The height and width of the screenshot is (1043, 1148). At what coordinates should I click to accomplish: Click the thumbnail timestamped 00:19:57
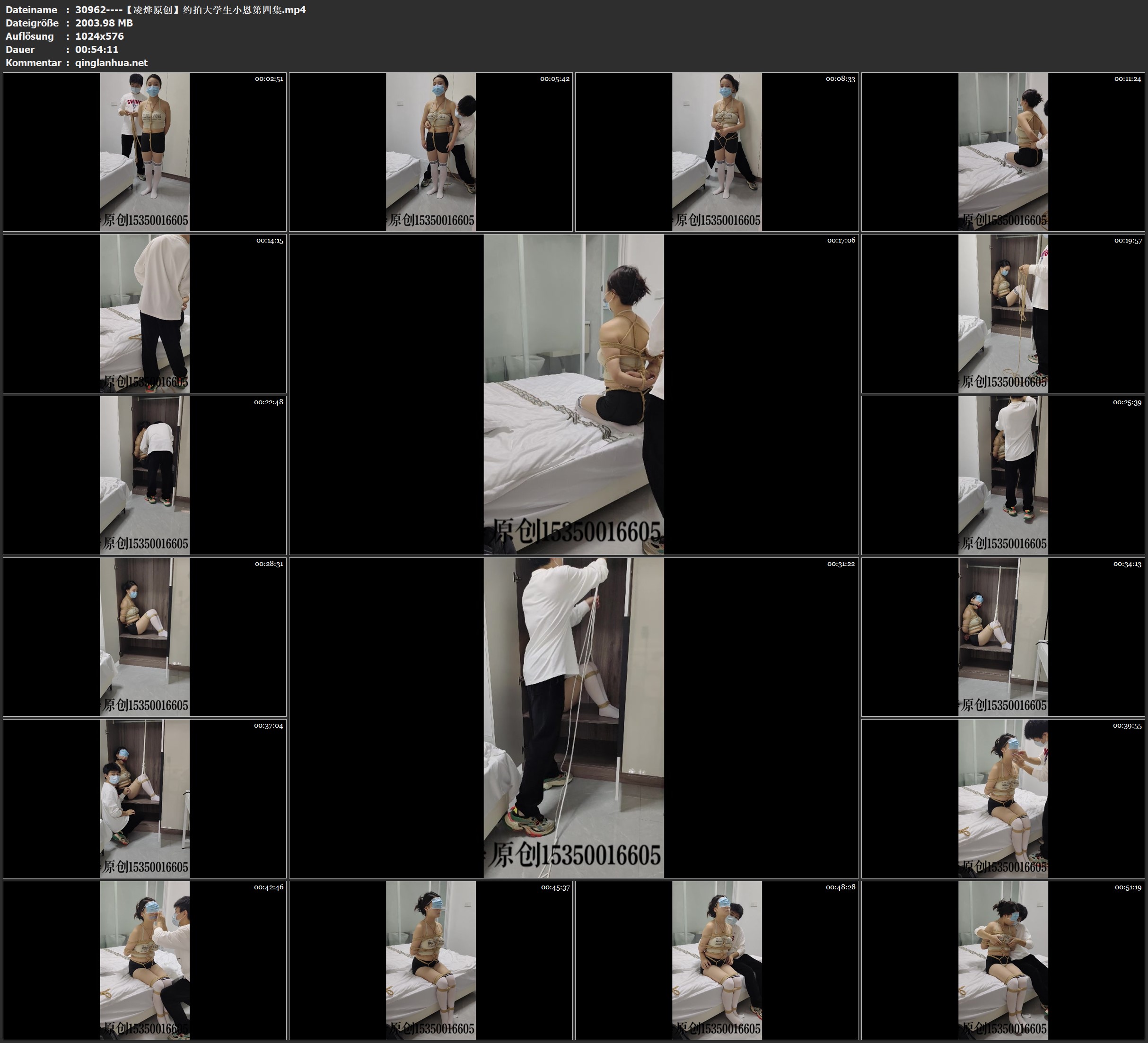[1003, 313]
